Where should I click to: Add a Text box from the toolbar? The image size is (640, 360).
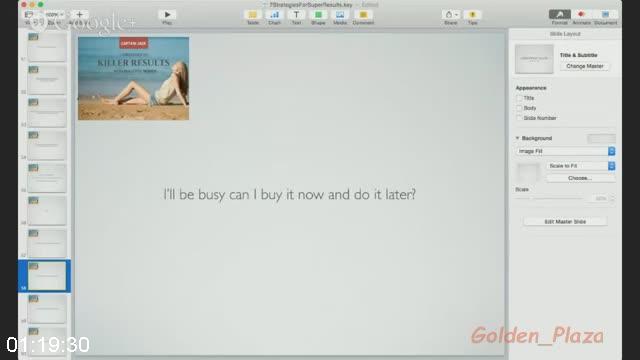pos(296,15)
